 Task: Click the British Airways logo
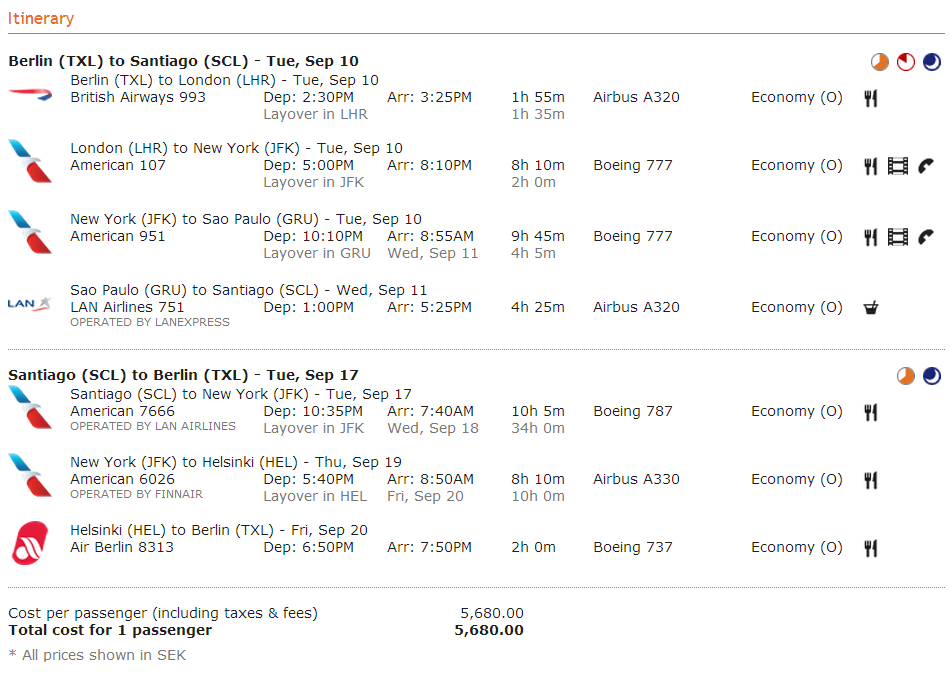click(30, 93)
